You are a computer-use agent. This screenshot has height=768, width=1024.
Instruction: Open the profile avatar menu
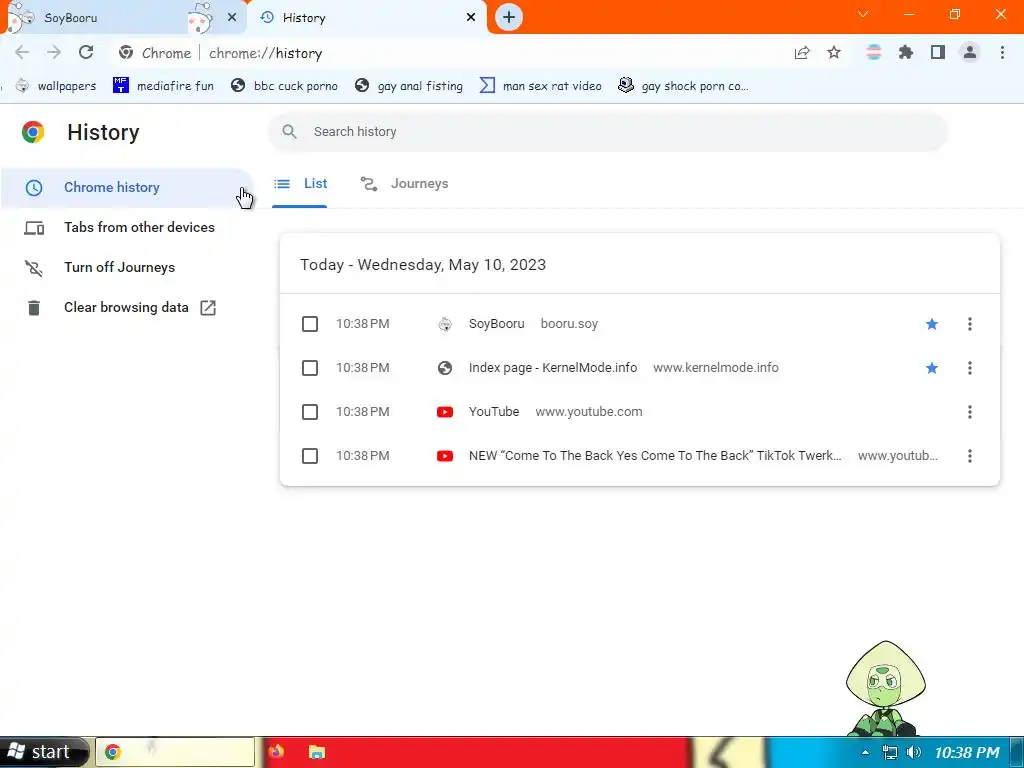click(970, 53)
